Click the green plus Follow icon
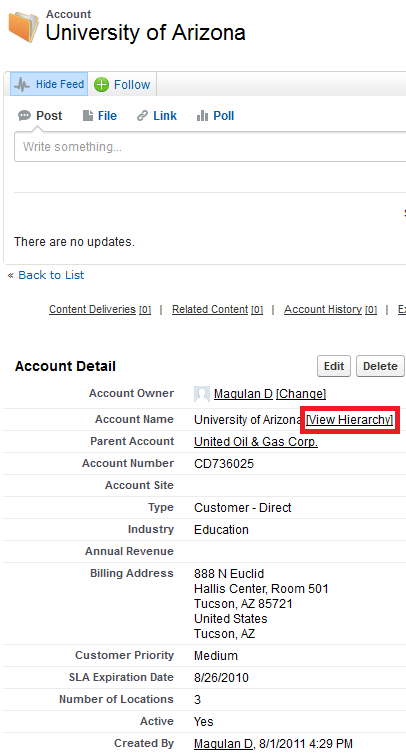Viewport: 406px width, 753px height. coord(101,85)
